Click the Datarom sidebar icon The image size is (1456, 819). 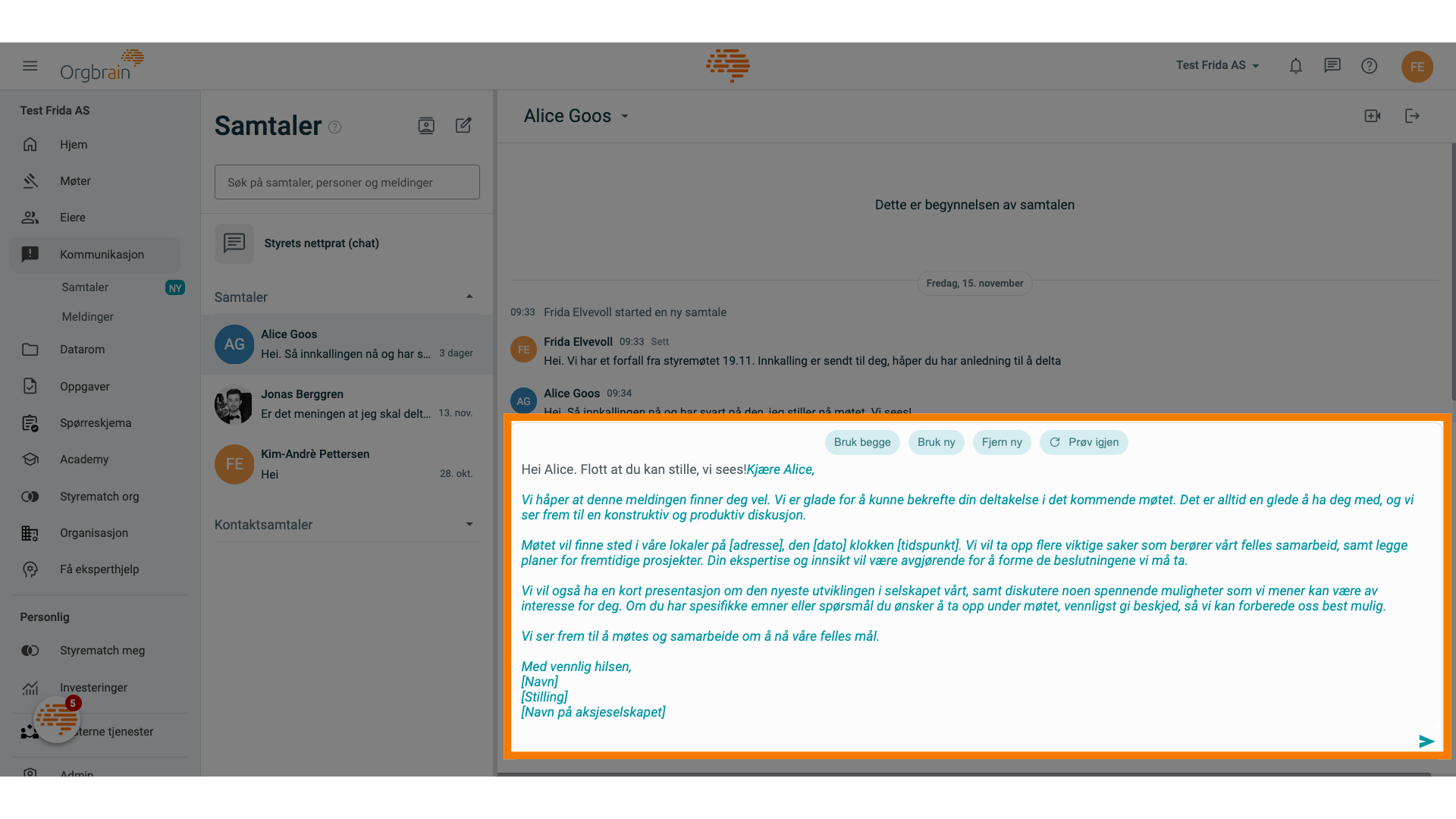(x=30, y=349)
